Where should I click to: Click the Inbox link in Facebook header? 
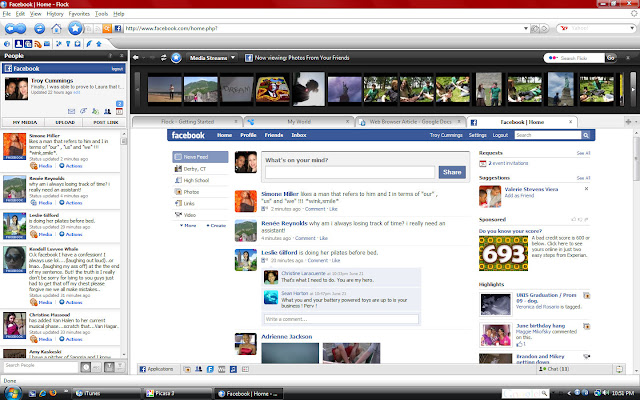299,135
